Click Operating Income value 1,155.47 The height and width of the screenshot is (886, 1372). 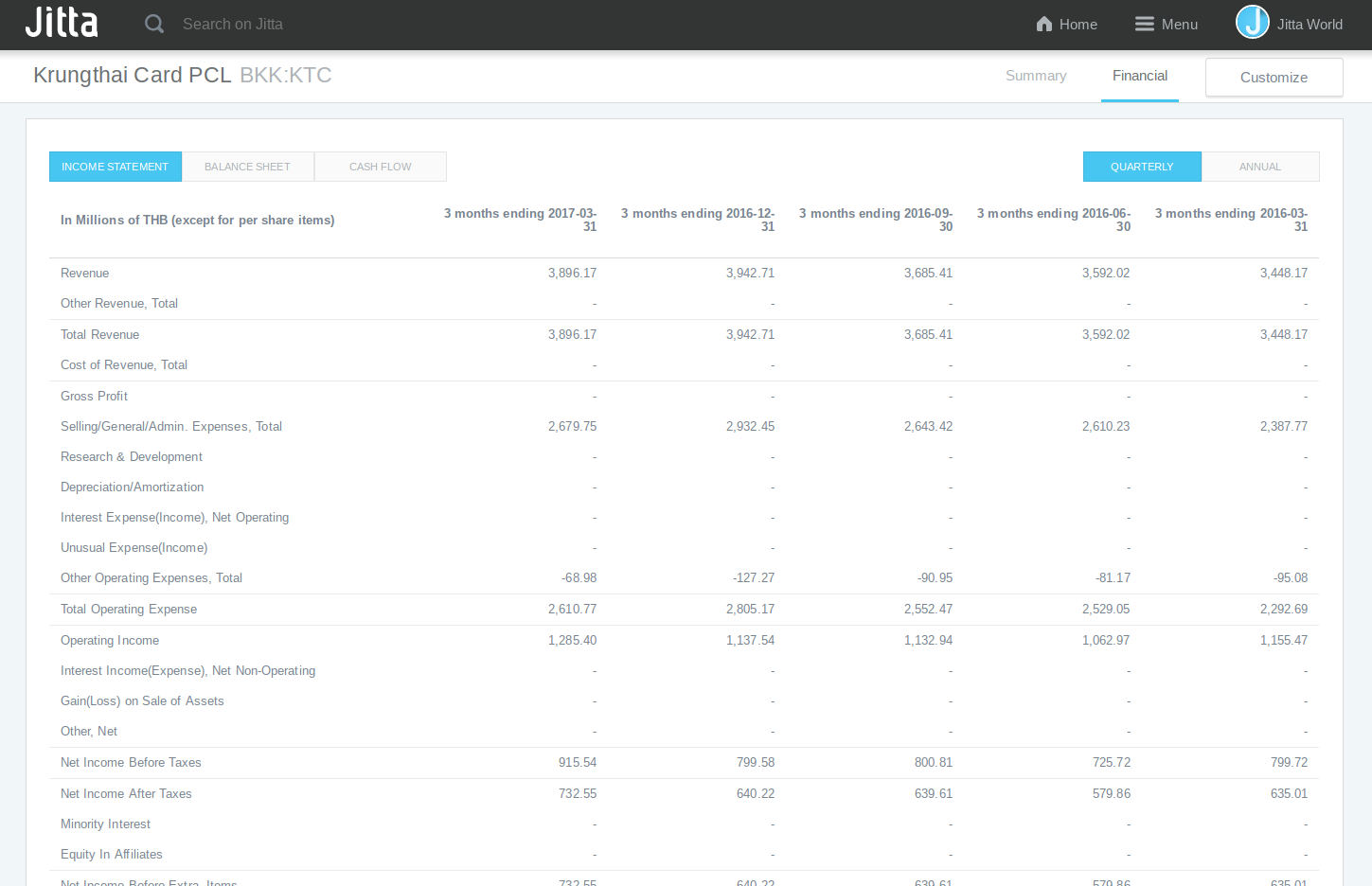tap(1283, 641)
